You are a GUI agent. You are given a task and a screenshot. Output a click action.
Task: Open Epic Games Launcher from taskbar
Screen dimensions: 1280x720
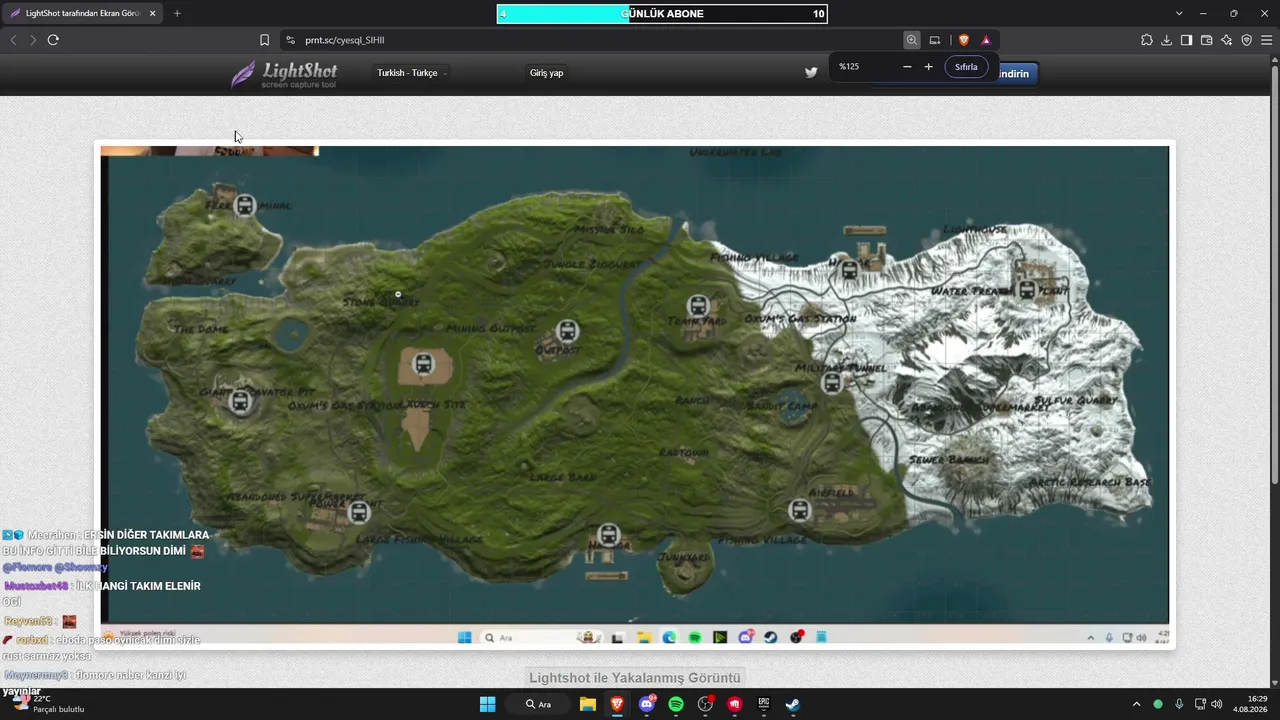point(764,704)
